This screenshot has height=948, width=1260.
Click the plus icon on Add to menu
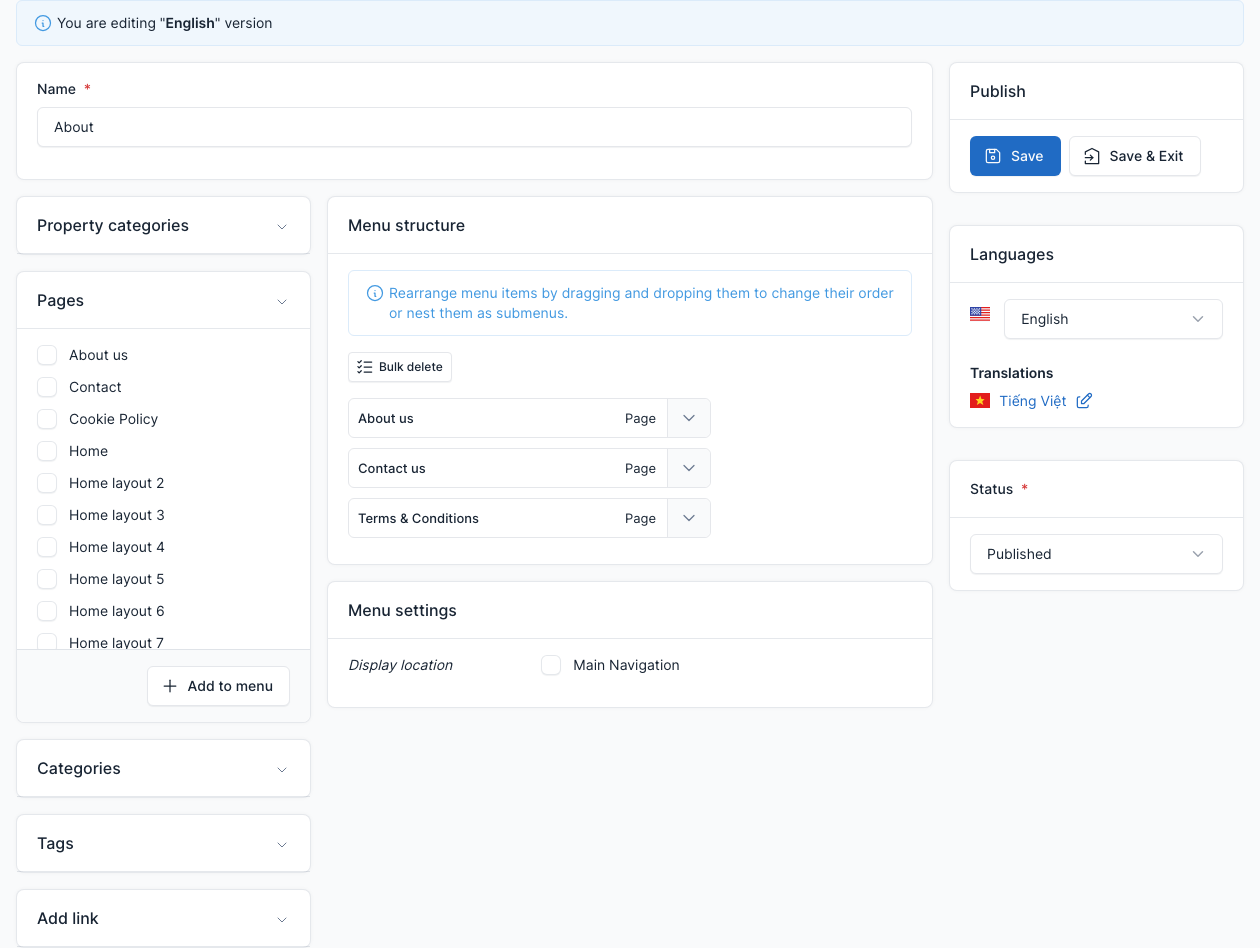point(170,686)
